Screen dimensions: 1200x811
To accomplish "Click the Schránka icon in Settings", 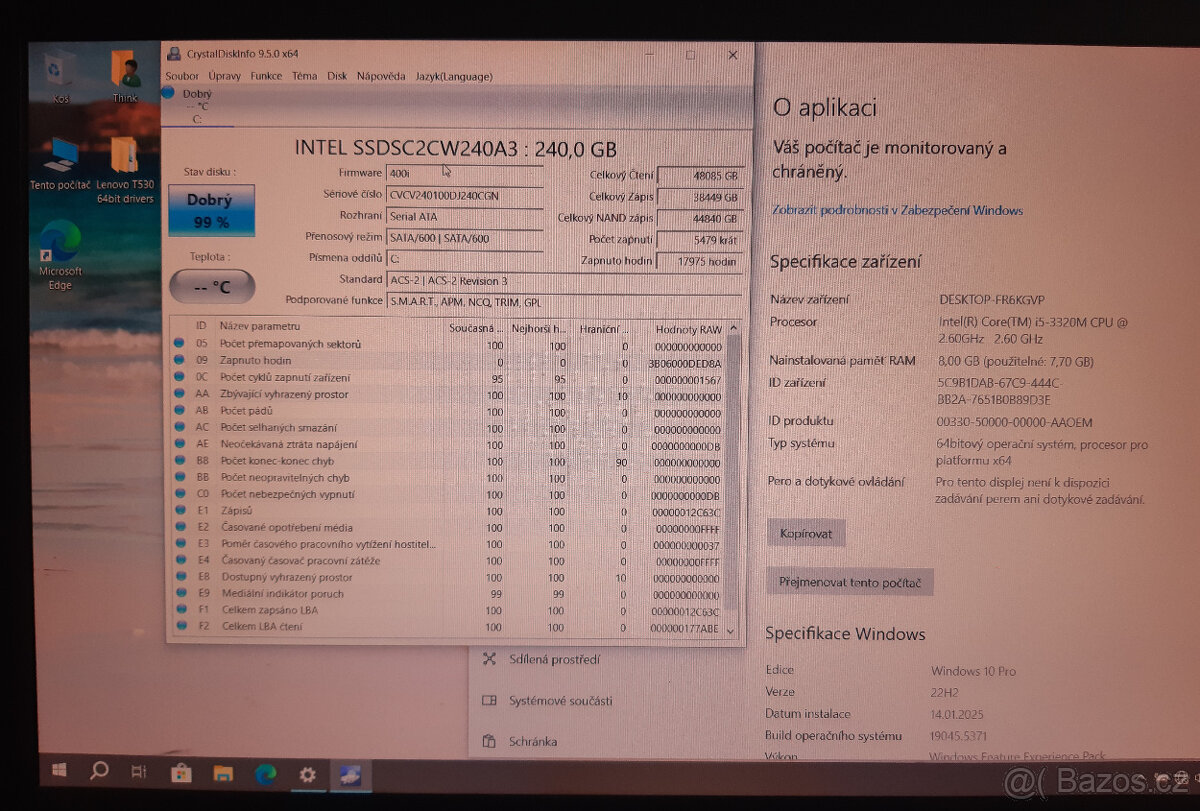I will click(x=489, y=741).
